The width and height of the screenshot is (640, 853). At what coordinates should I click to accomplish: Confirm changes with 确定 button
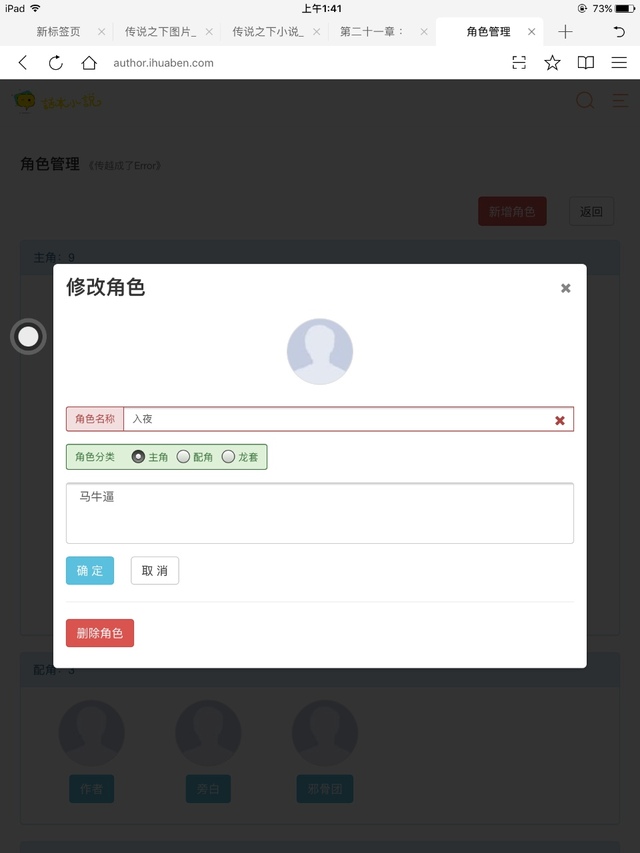coord(90,571)
